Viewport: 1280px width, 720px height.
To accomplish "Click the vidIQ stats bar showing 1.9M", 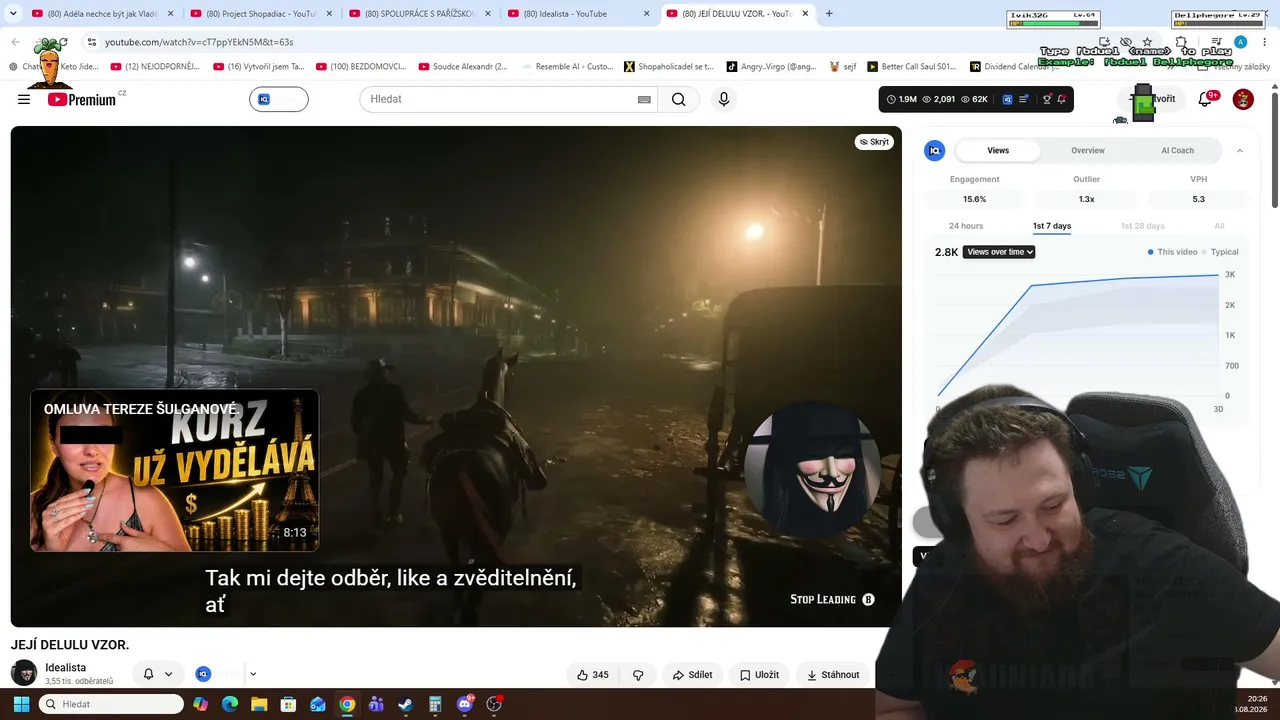I will point(976,99).
